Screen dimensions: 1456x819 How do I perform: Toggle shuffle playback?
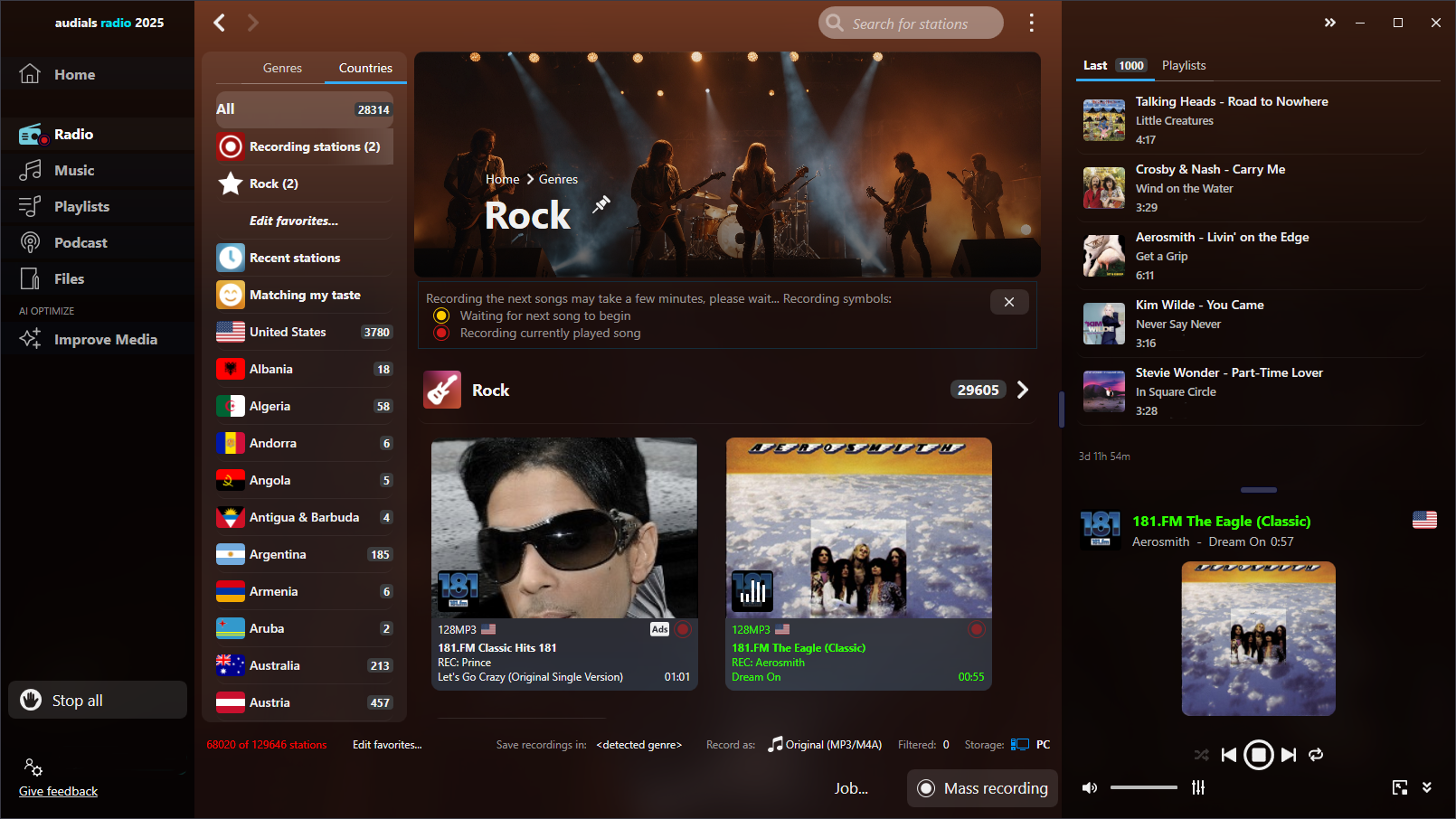coord(1201,755)
